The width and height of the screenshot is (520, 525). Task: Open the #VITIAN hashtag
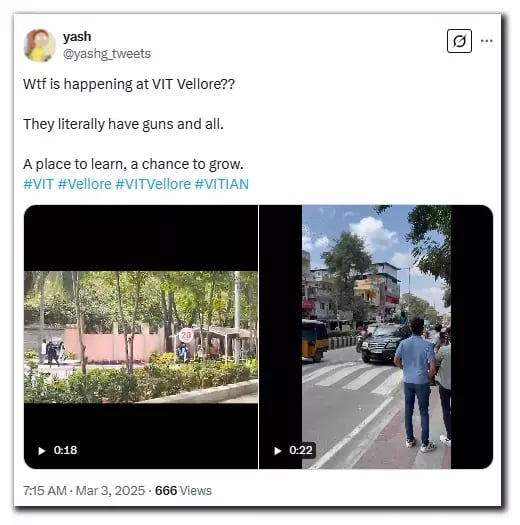click(222, 184)
